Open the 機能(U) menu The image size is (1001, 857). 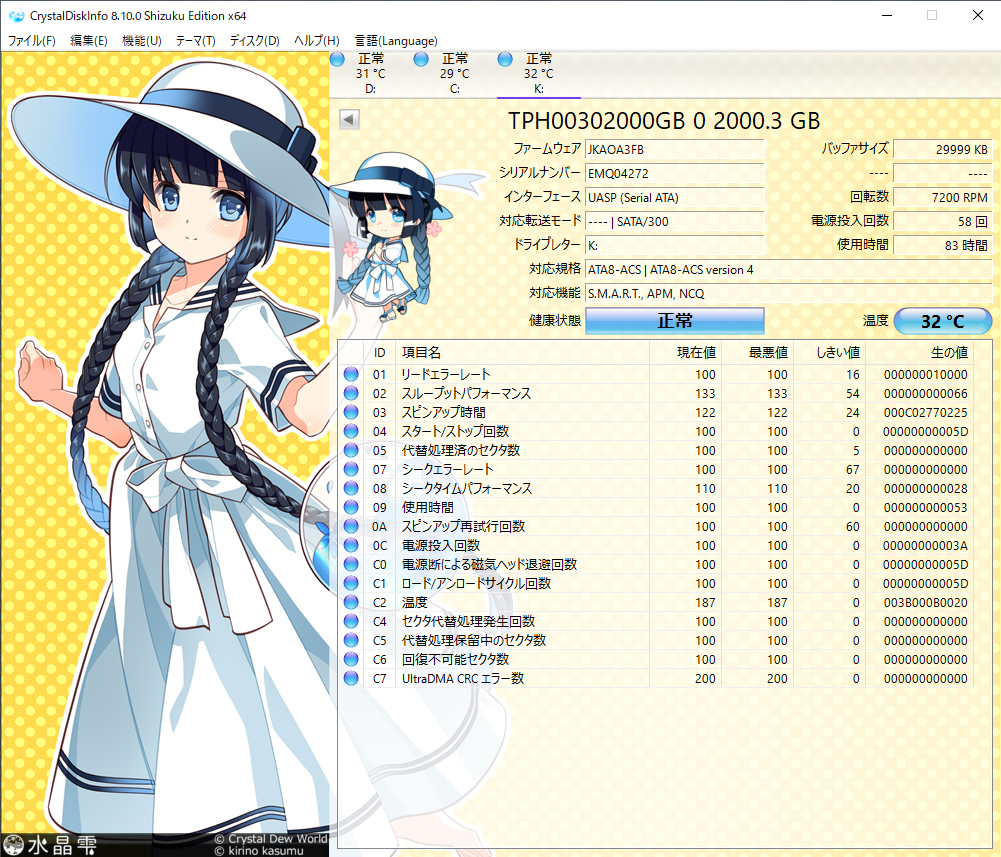point(141,41)
